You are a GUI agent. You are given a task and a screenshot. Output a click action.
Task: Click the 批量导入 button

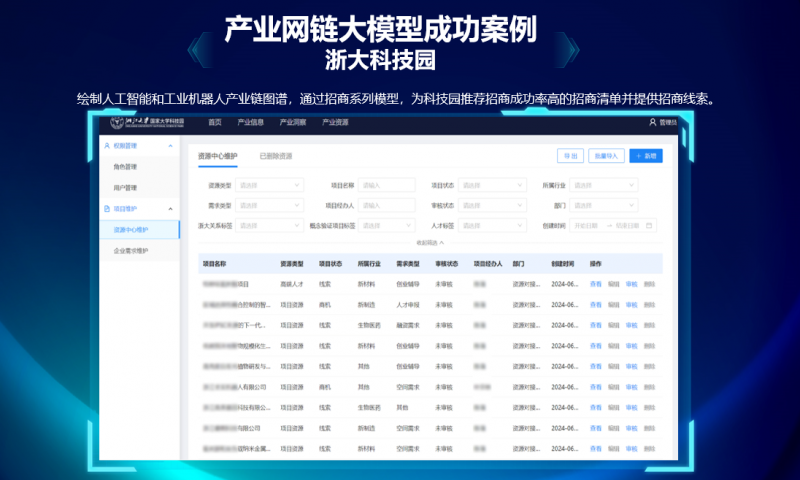click(606, 156)
